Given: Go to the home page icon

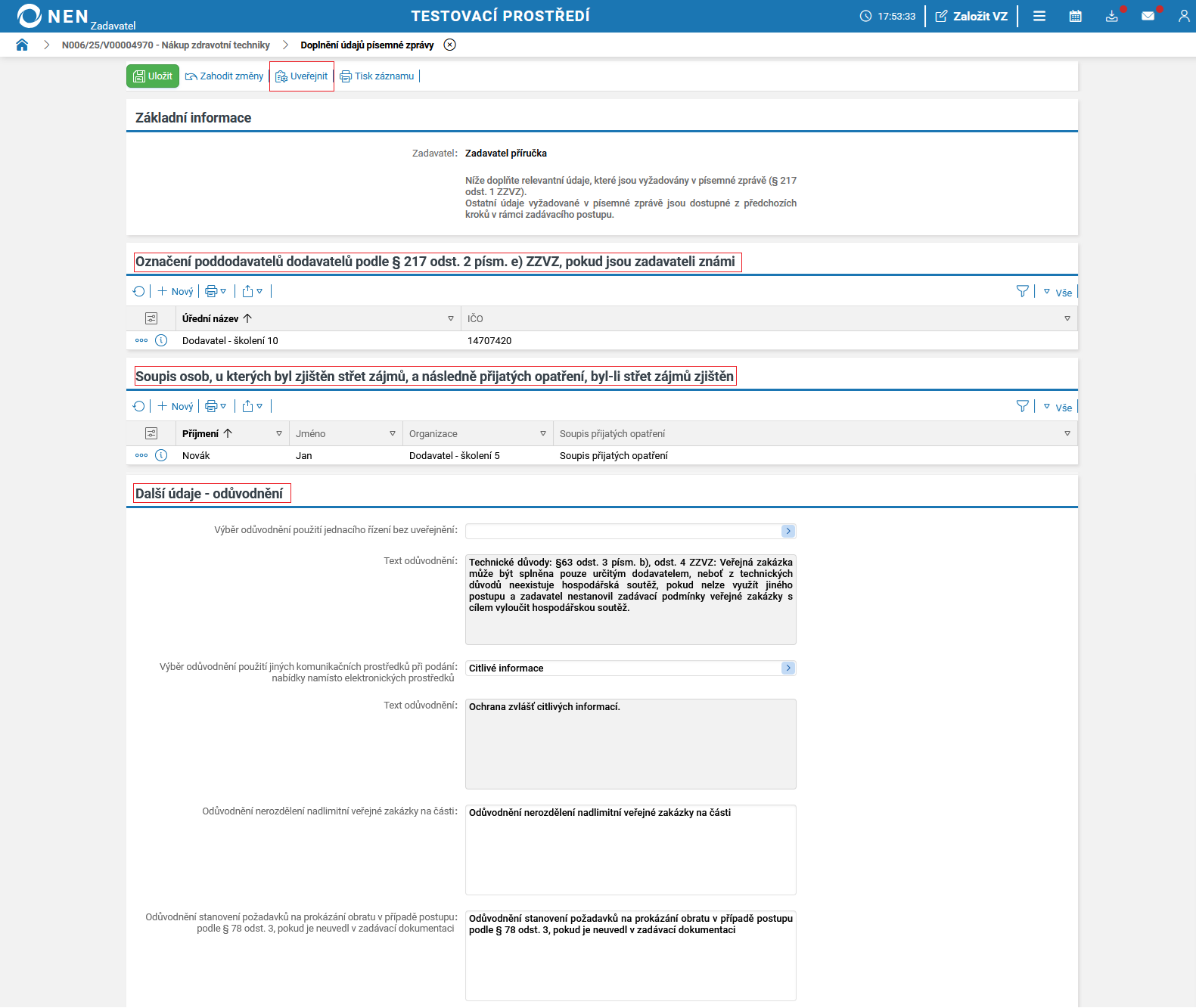Looking at the screenshot, I should click(x=22, y=45).
